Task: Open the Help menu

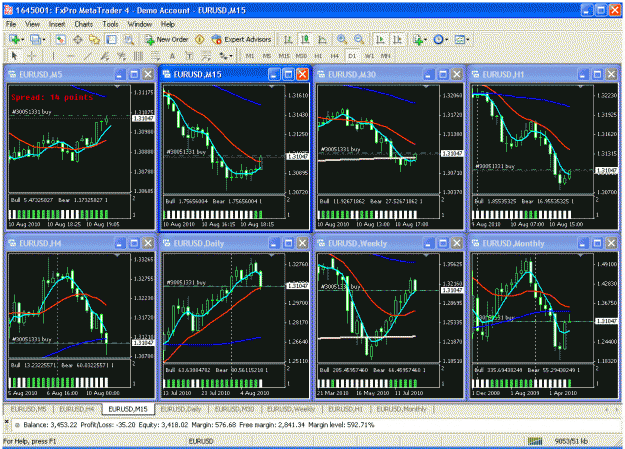Action: [168, 24]
